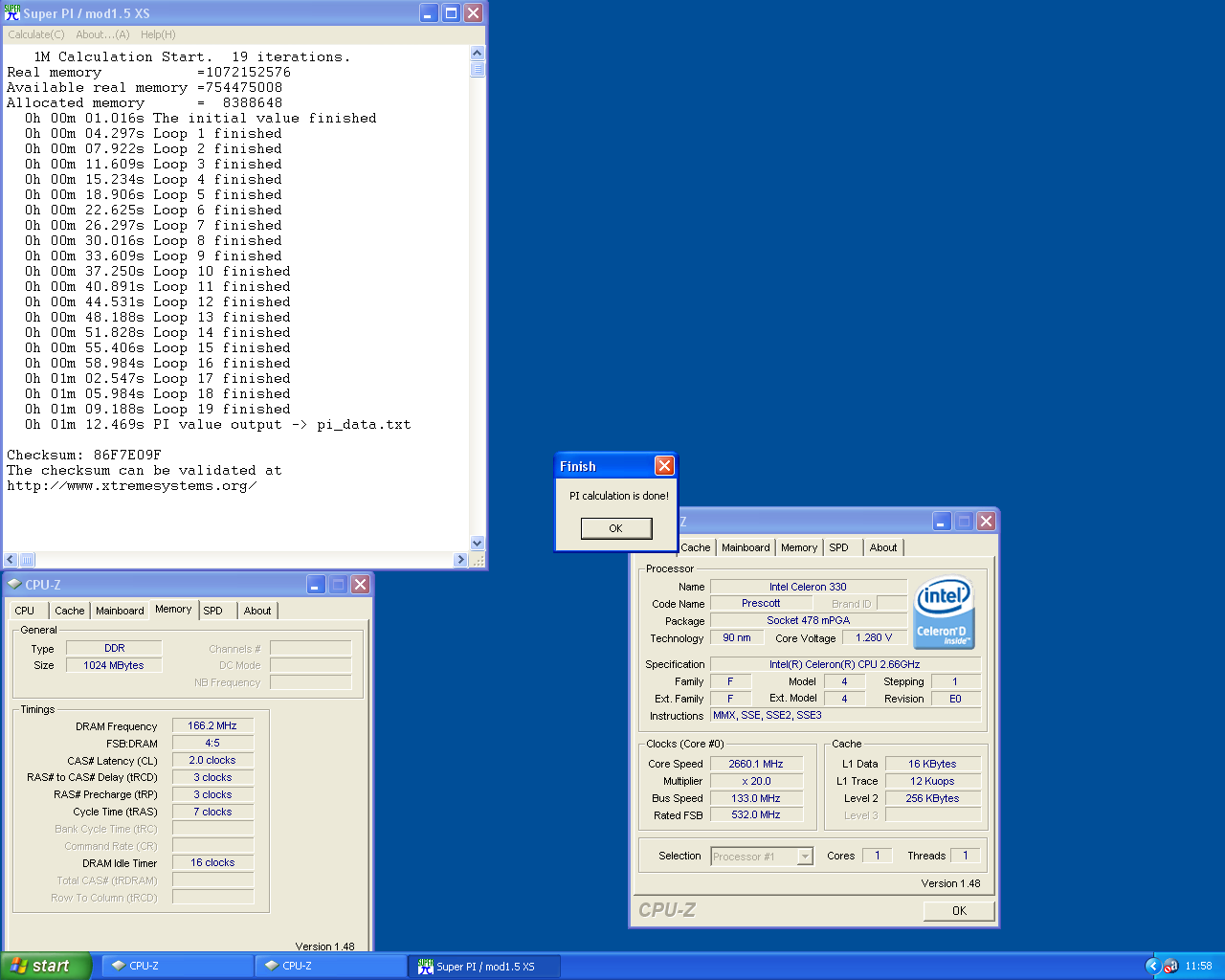Viewport: 1225px width, 980px height.
Task: Select Cache tab in right CPU-Z window
Action: pyautogui.click(x=696, y=547)
